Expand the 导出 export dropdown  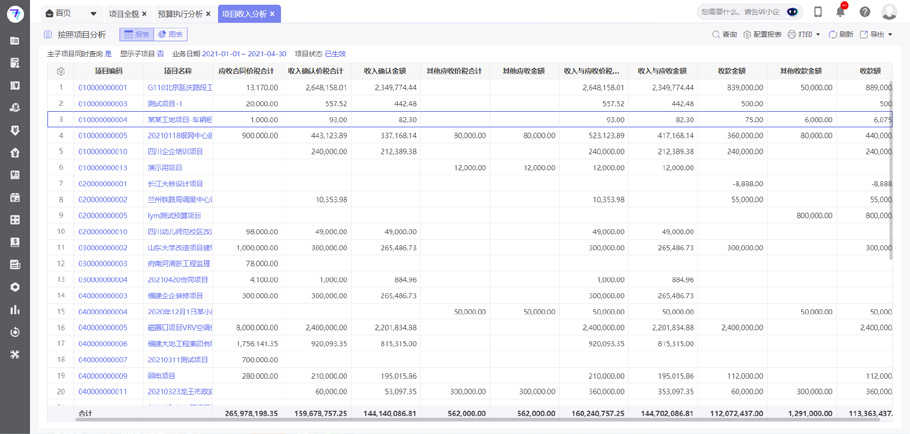[x=876, y=35]
